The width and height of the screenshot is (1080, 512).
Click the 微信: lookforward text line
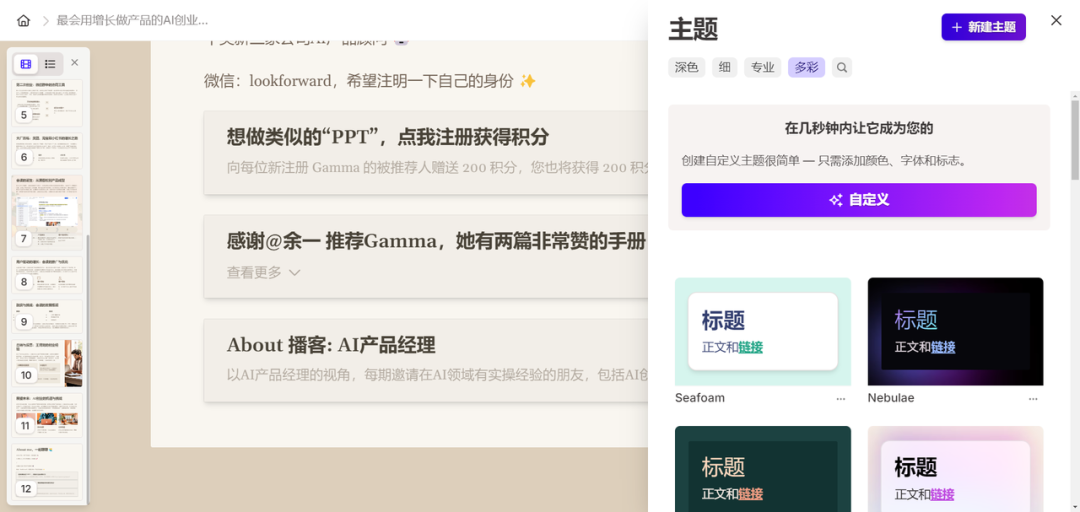coord(370,81)
